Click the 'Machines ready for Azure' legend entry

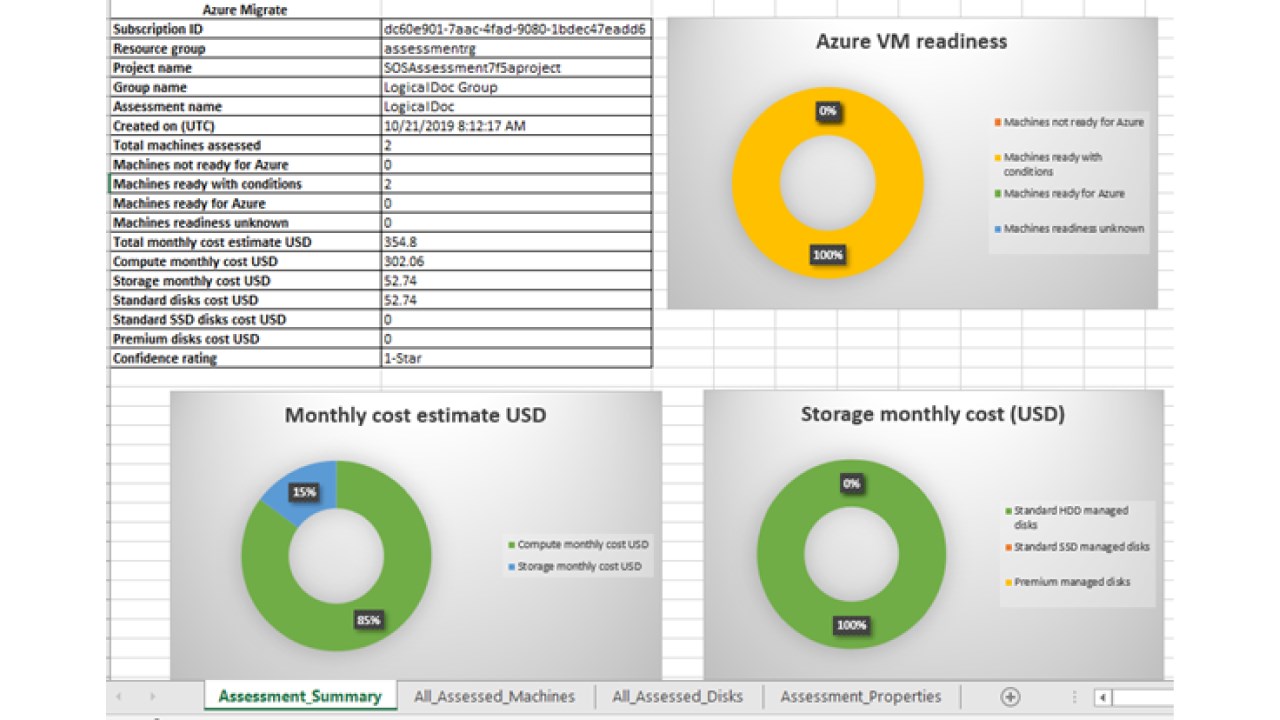[1059, 194]
